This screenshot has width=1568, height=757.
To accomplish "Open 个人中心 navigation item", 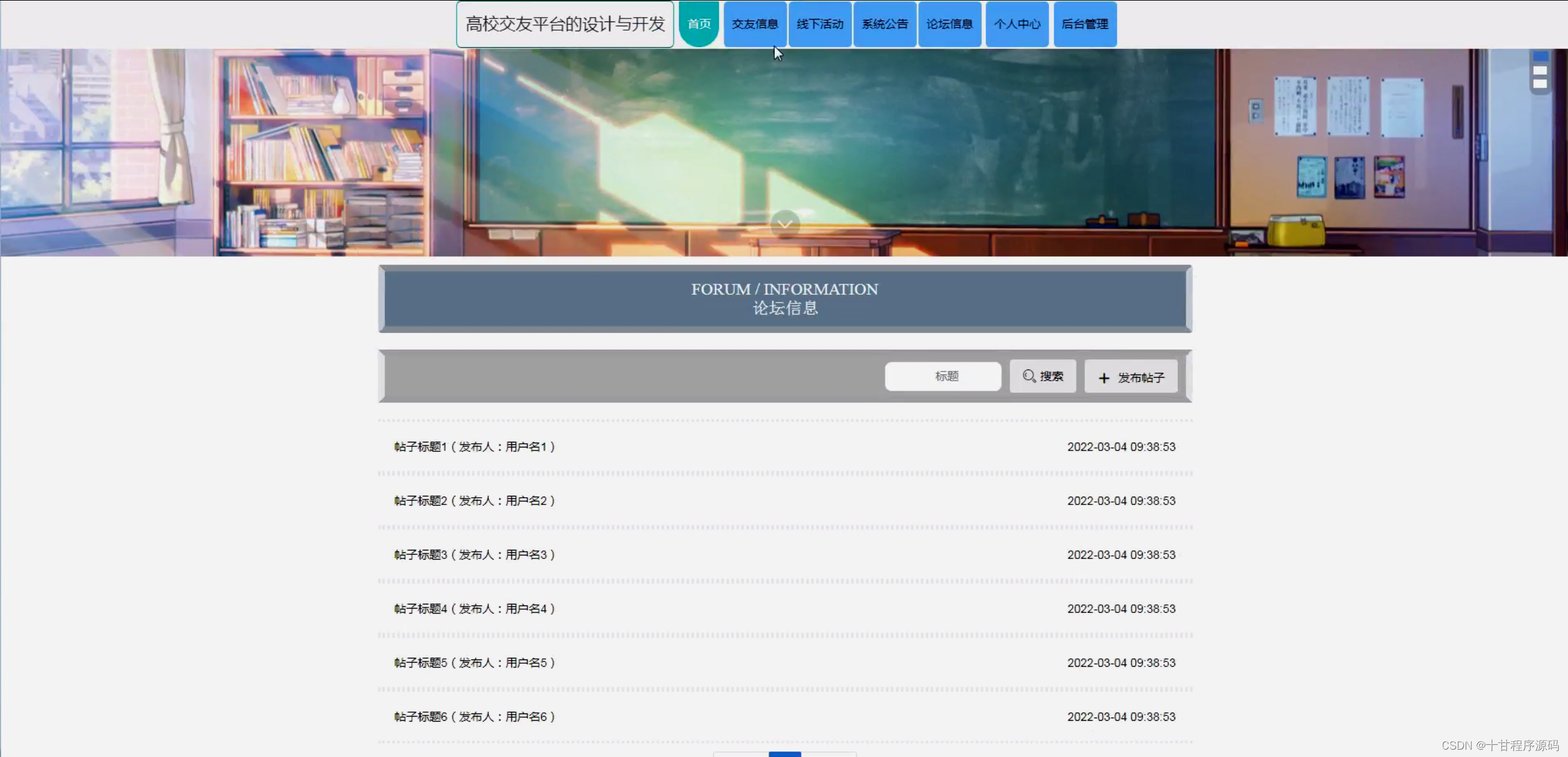I will [x=1016, y=24].
